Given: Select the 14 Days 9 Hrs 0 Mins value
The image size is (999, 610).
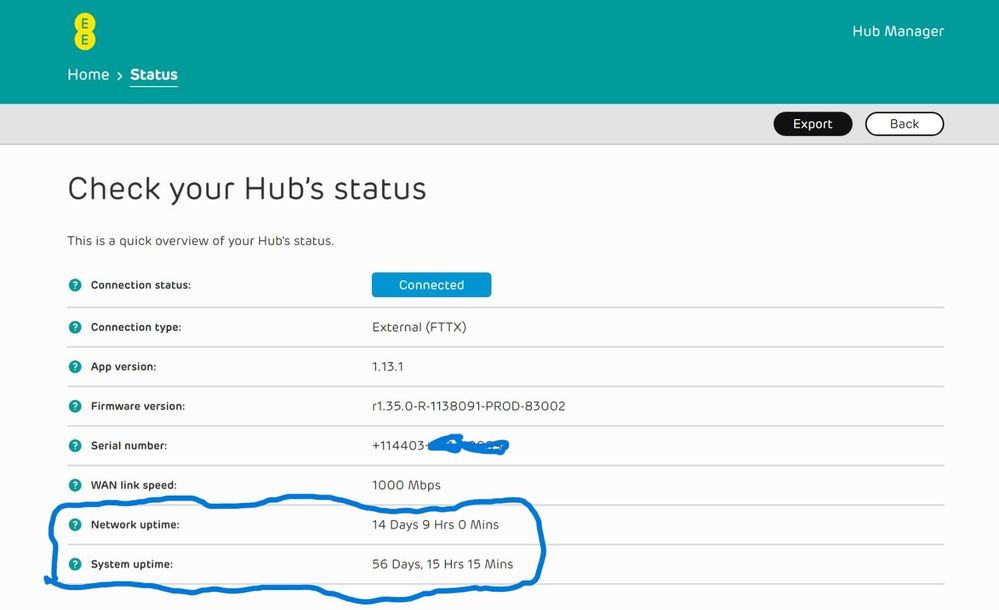Looking at the screenshot, I should pyautogui.click(x=435, y=525).
